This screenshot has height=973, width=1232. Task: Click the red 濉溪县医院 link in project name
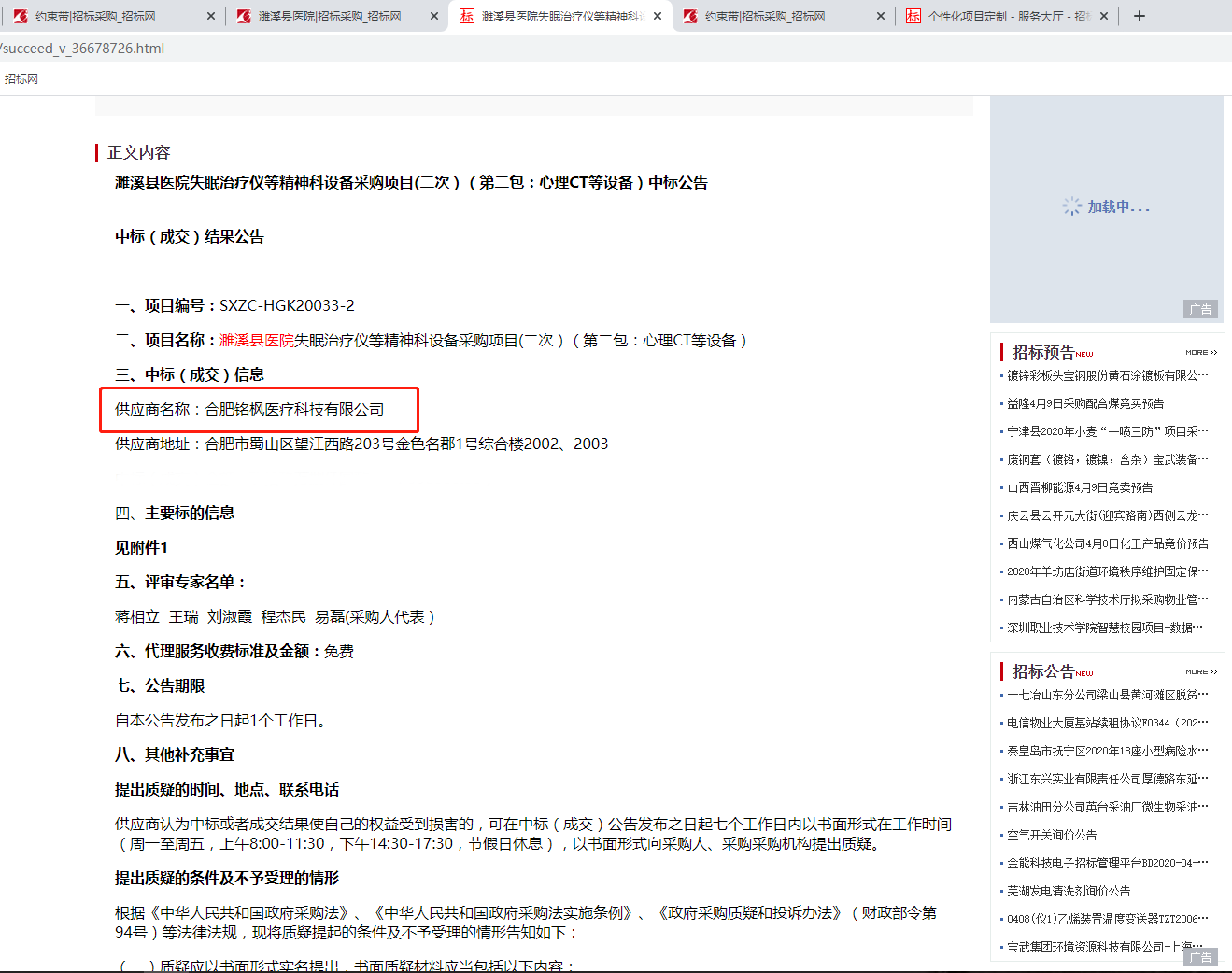point(257,341)
